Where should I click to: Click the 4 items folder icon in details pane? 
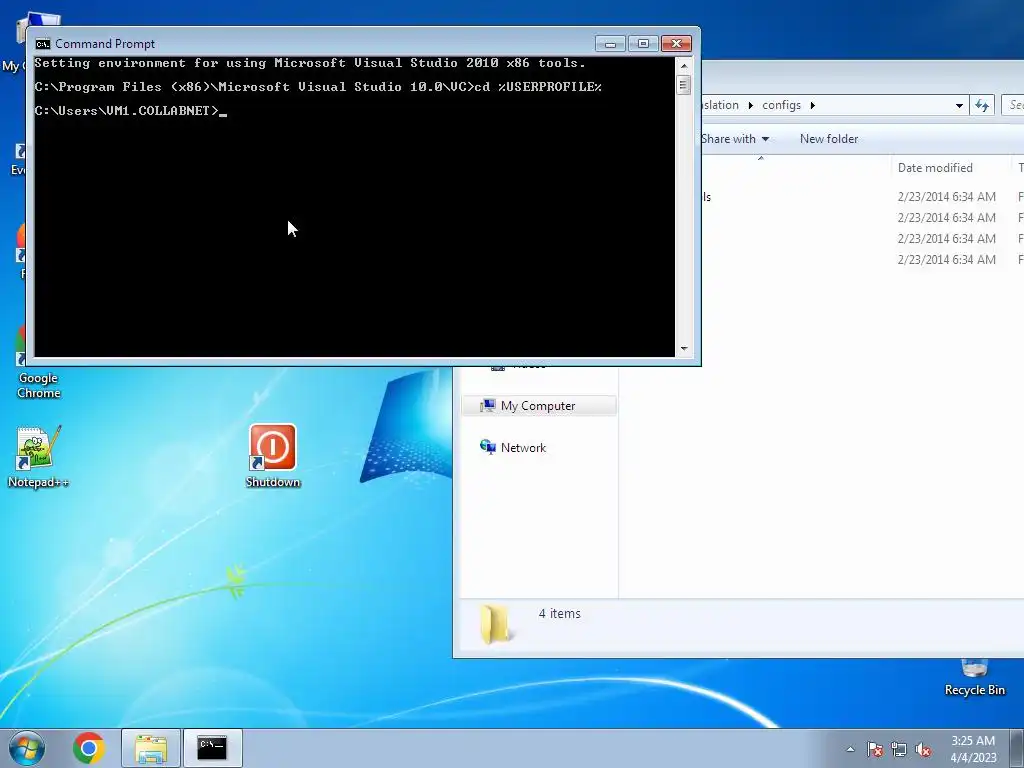[495, 624]
